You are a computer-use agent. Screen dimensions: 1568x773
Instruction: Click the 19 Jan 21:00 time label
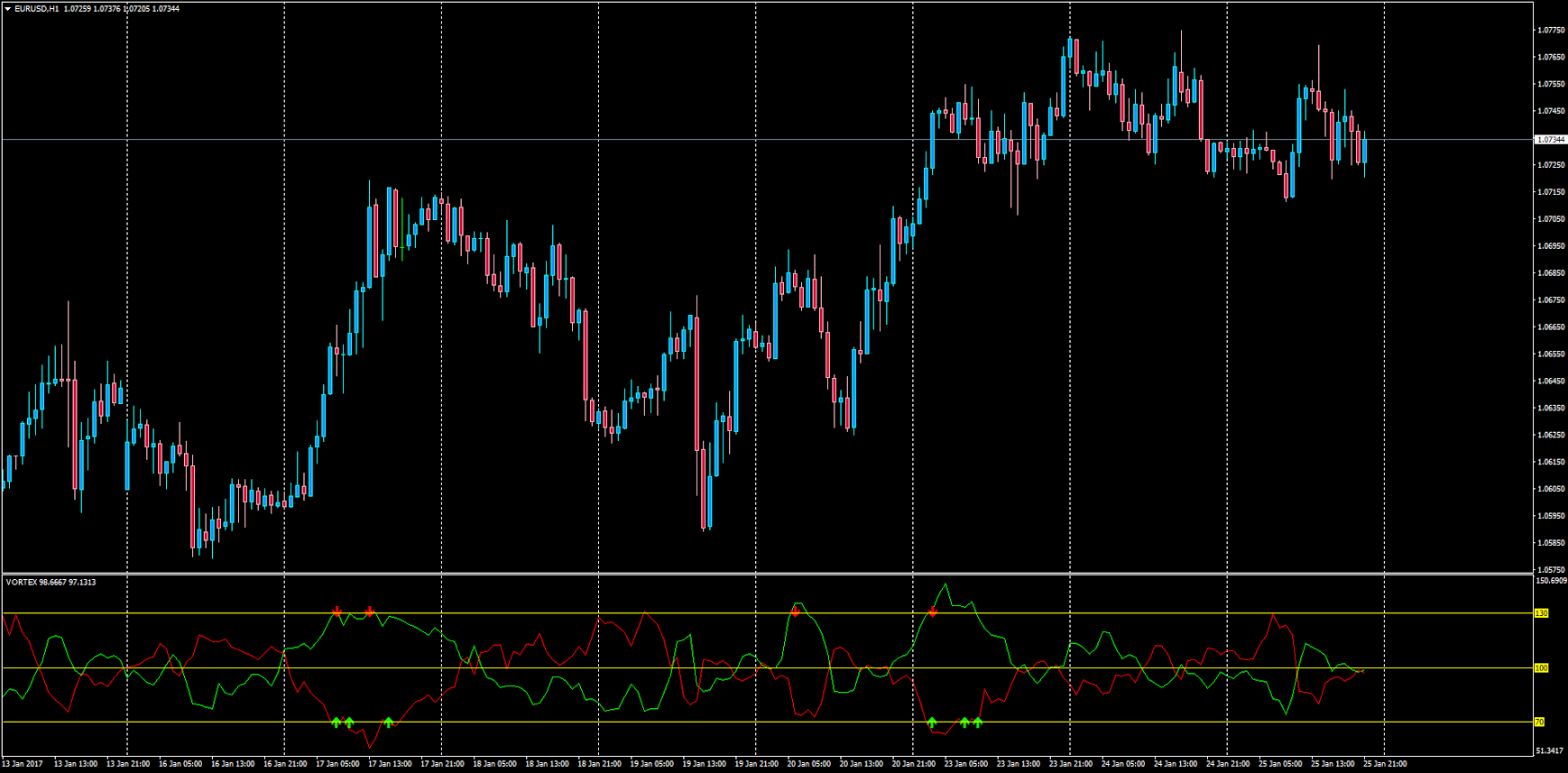tap(756, 764)
